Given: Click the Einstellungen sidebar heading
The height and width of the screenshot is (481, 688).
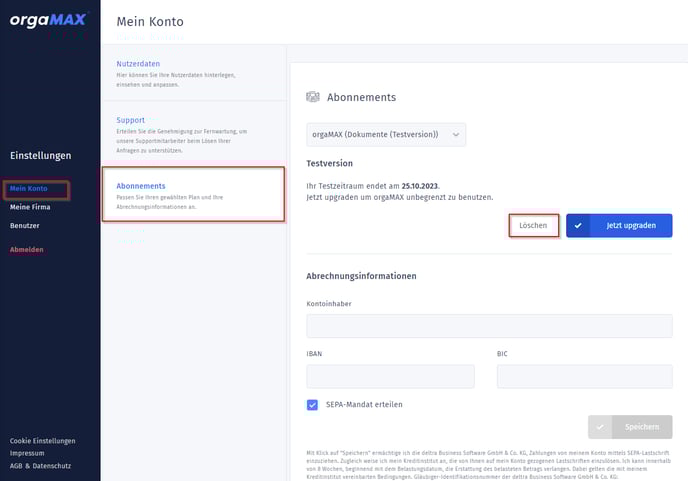Looking at the screenshot, I should click(40, 156).
